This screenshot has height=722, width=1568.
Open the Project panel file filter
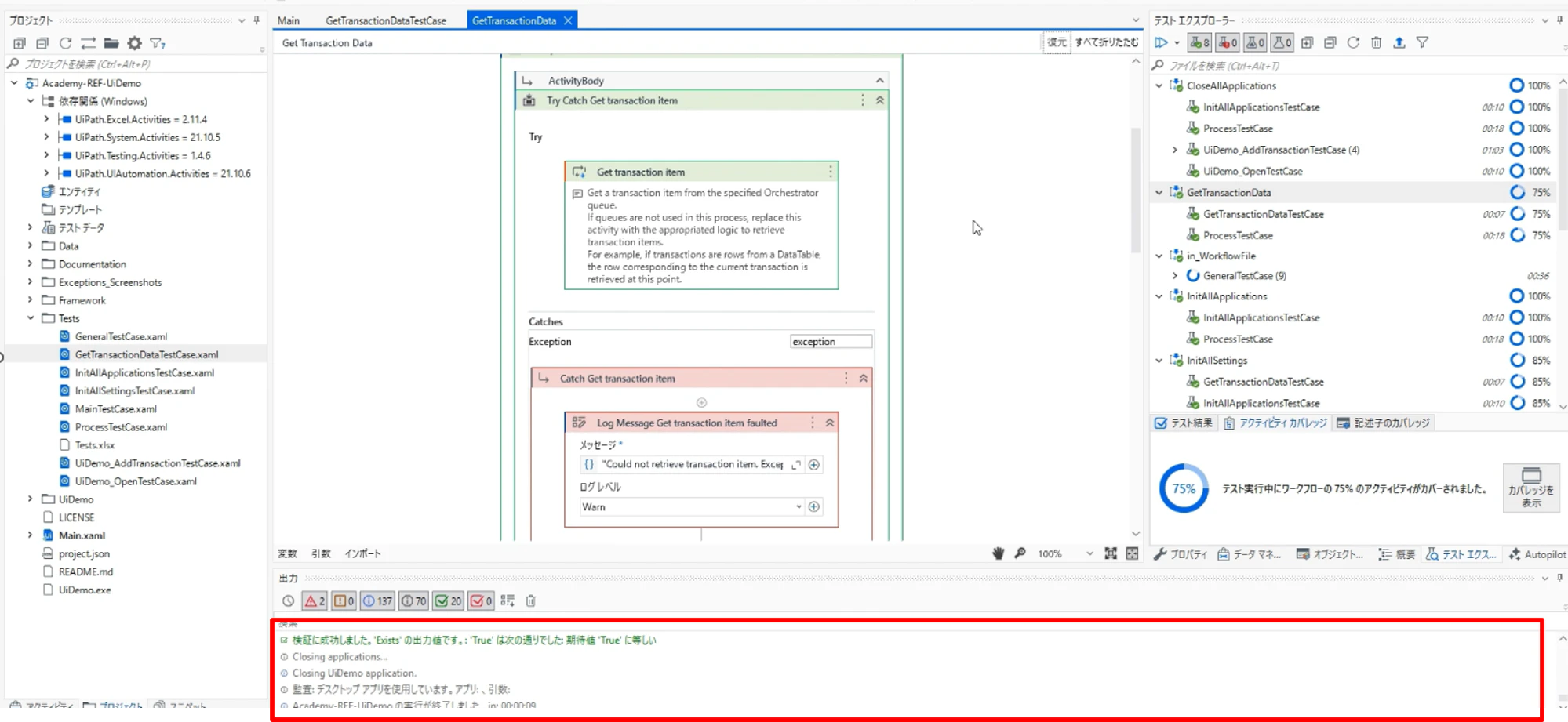point(158,43)
